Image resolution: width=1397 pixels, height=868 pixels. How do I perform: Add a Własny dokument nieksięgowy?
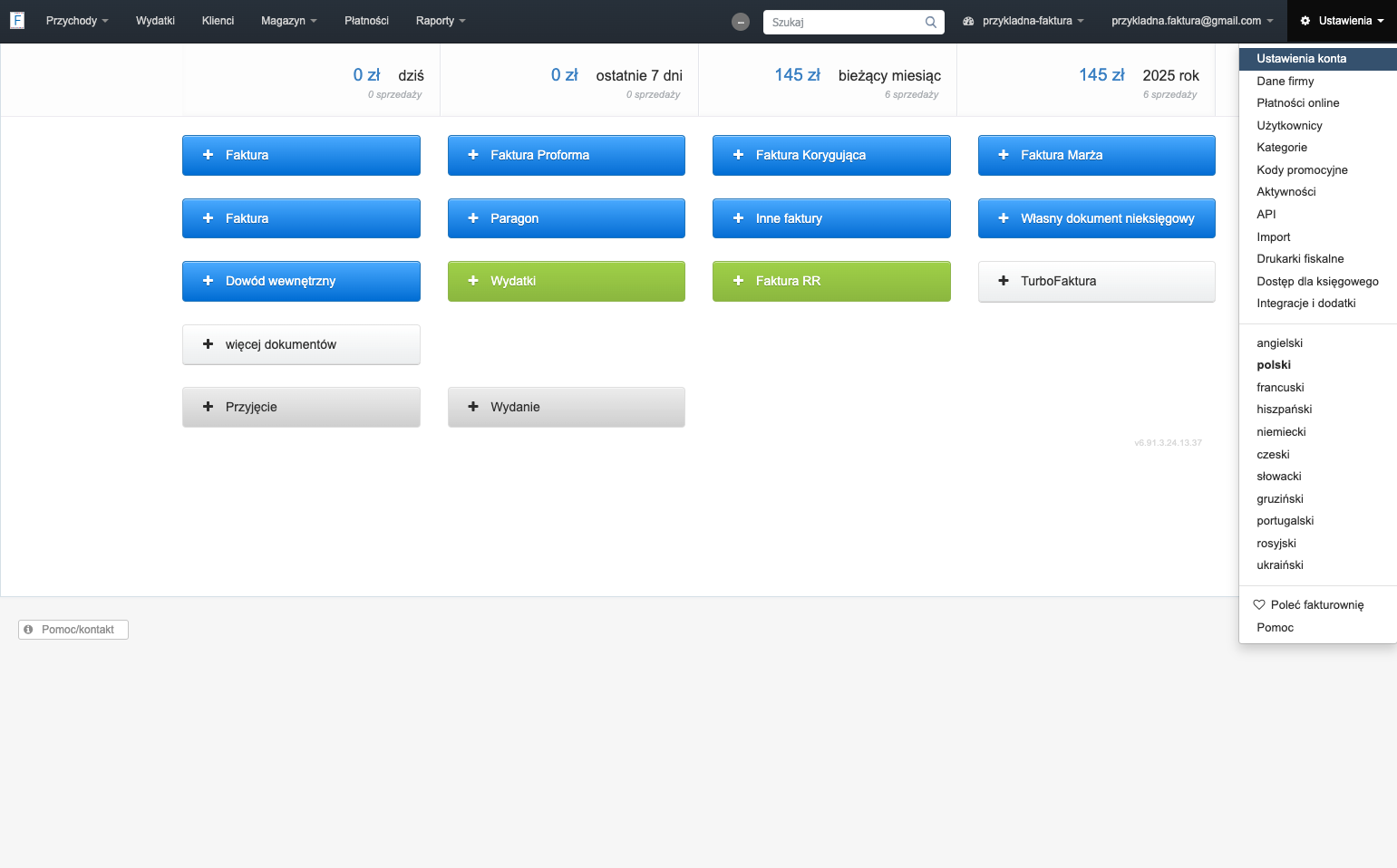pos(1097,218)
